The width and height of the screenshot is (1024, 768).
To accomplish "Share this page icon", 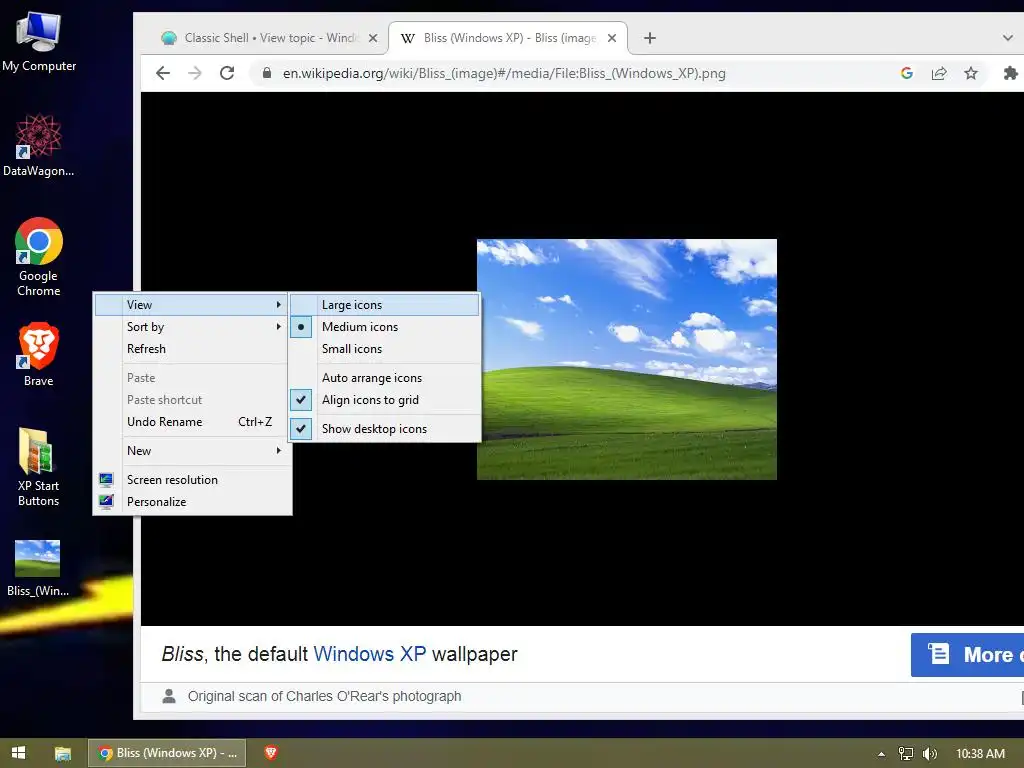I will (x=938, y=73).
